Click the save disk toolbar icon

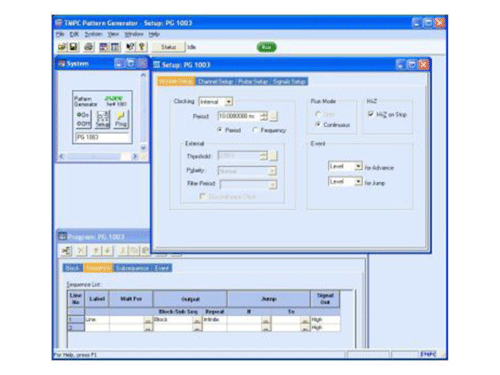(73, 47)
